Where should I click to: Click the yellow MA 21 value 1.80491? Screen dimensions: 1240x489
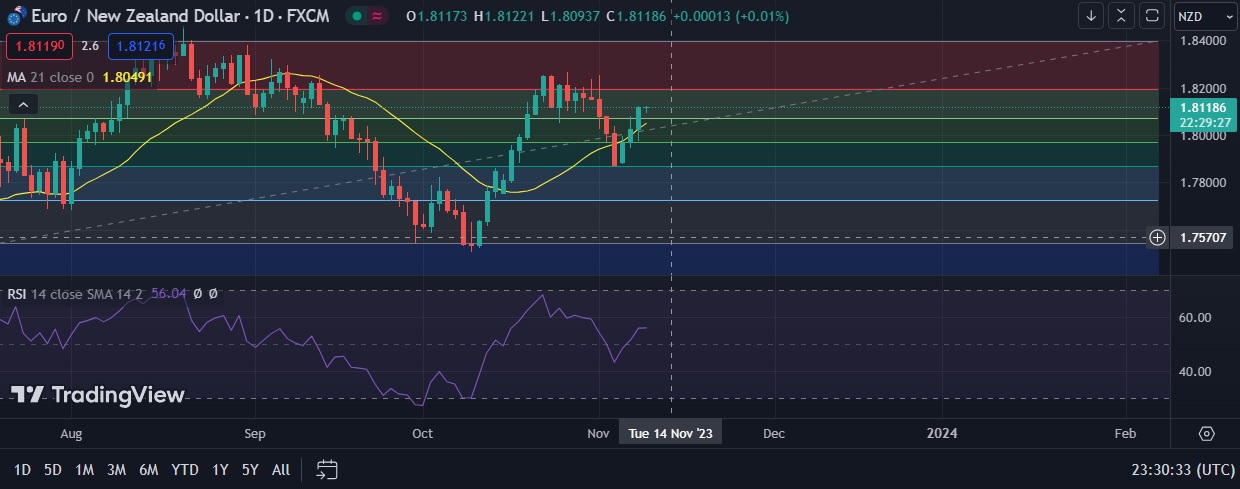(127, 77)
